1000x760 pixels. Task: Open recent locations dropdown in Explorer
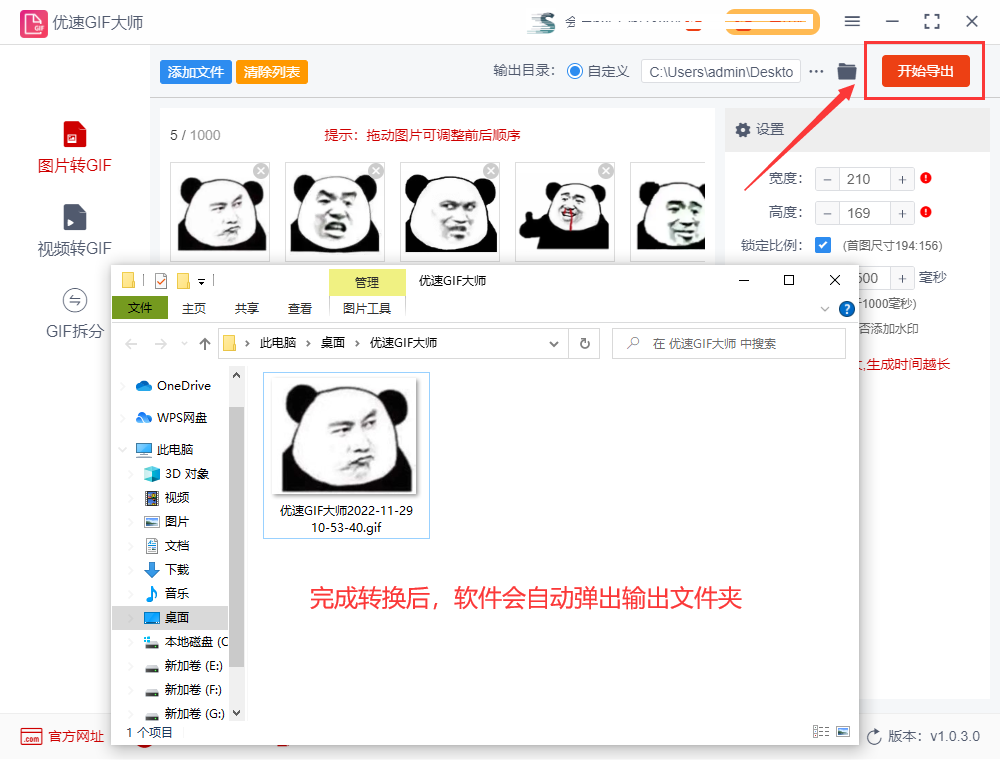pos(184,344)
